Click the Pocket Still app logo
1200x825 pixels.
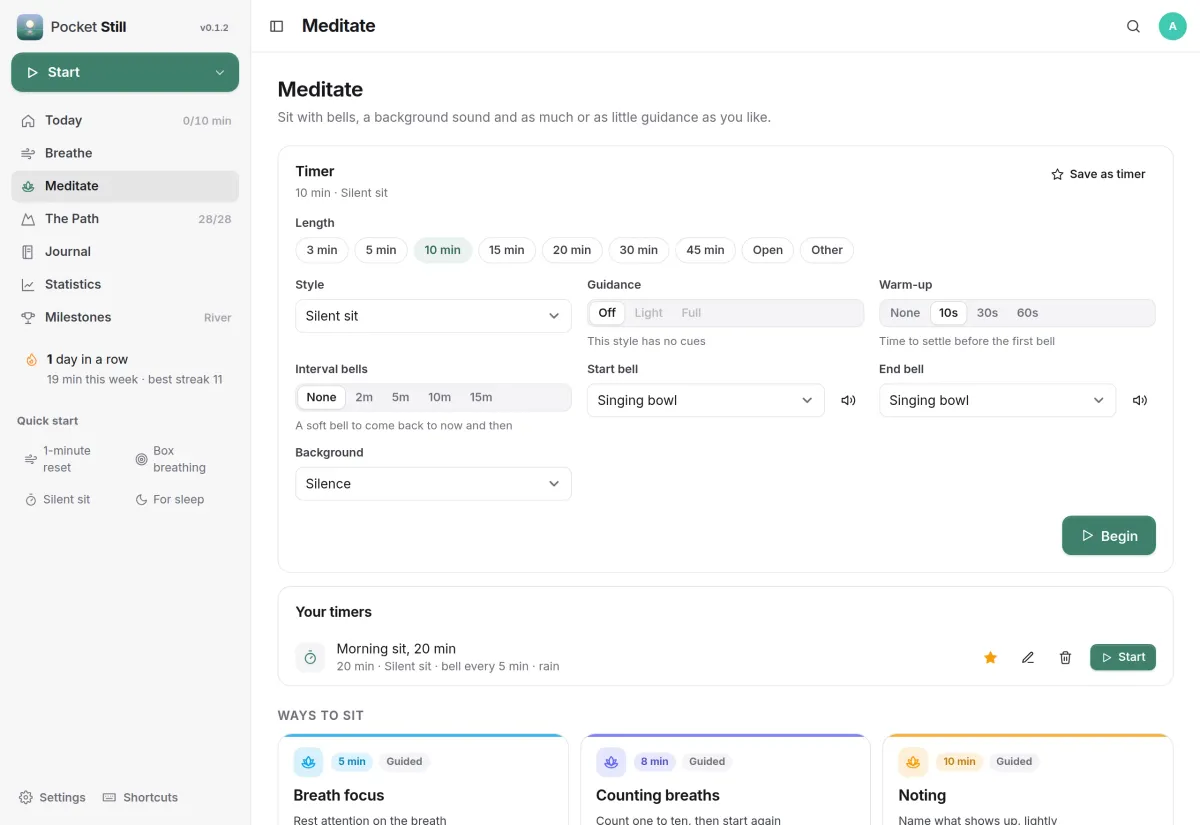pyautogui.click(x=30, y=27)
